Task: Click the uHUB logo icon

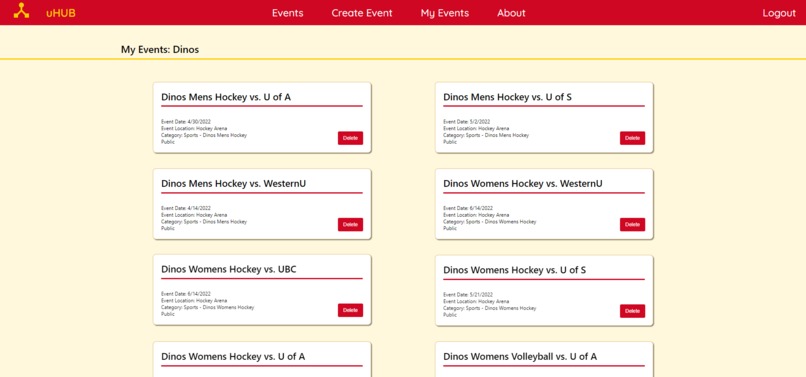Action: [21, 11]
